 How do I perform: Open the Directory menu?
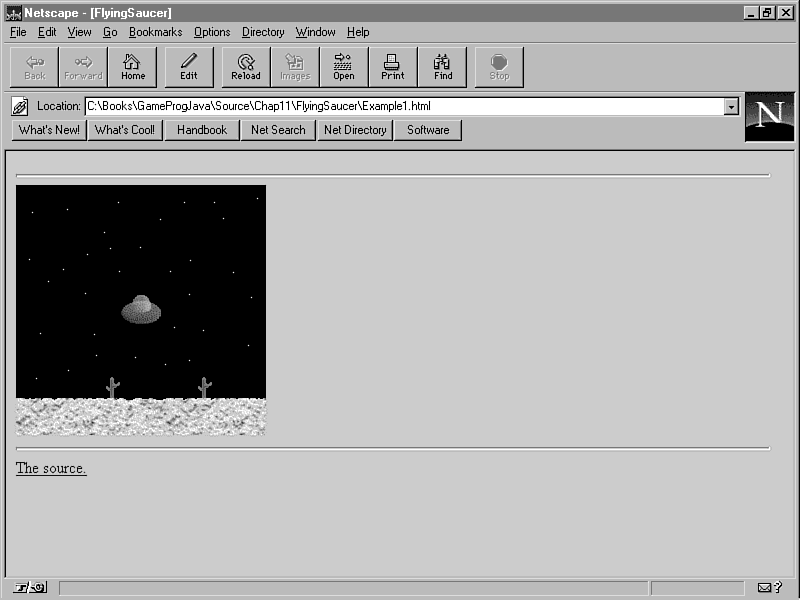[263, 32]
